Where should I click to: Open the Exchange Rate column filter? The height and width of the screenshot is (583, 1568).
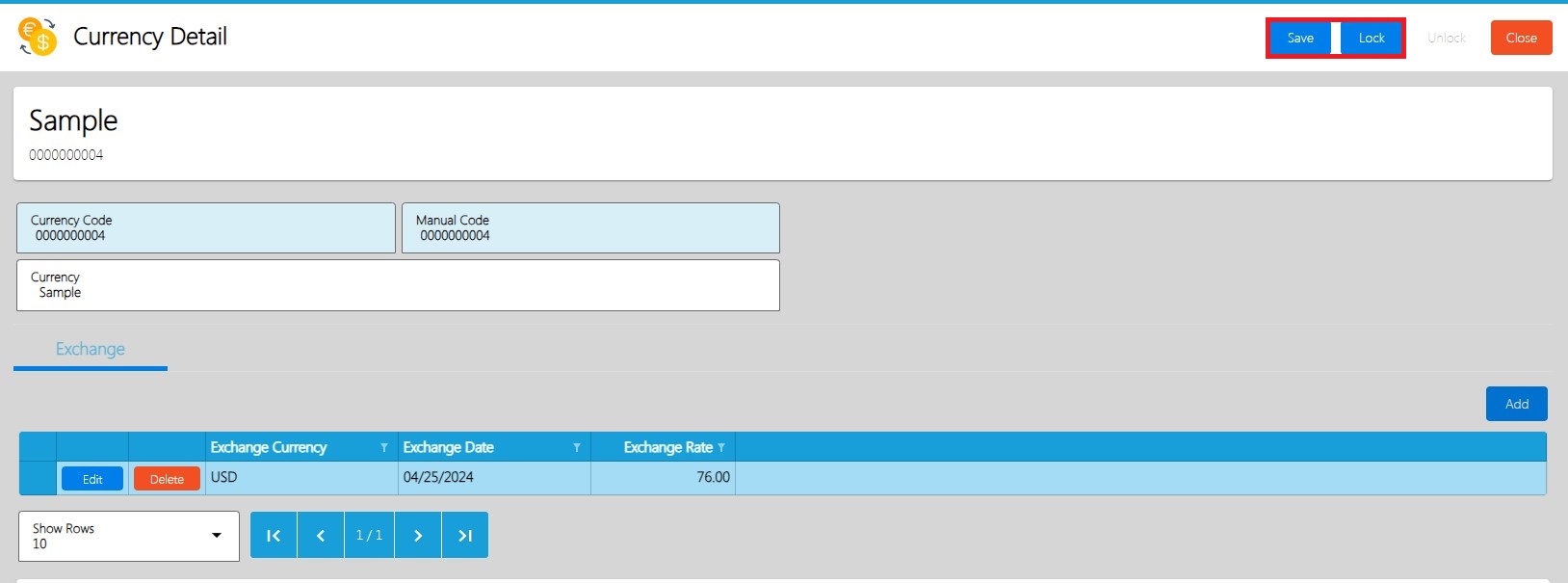tap(721, 448)
